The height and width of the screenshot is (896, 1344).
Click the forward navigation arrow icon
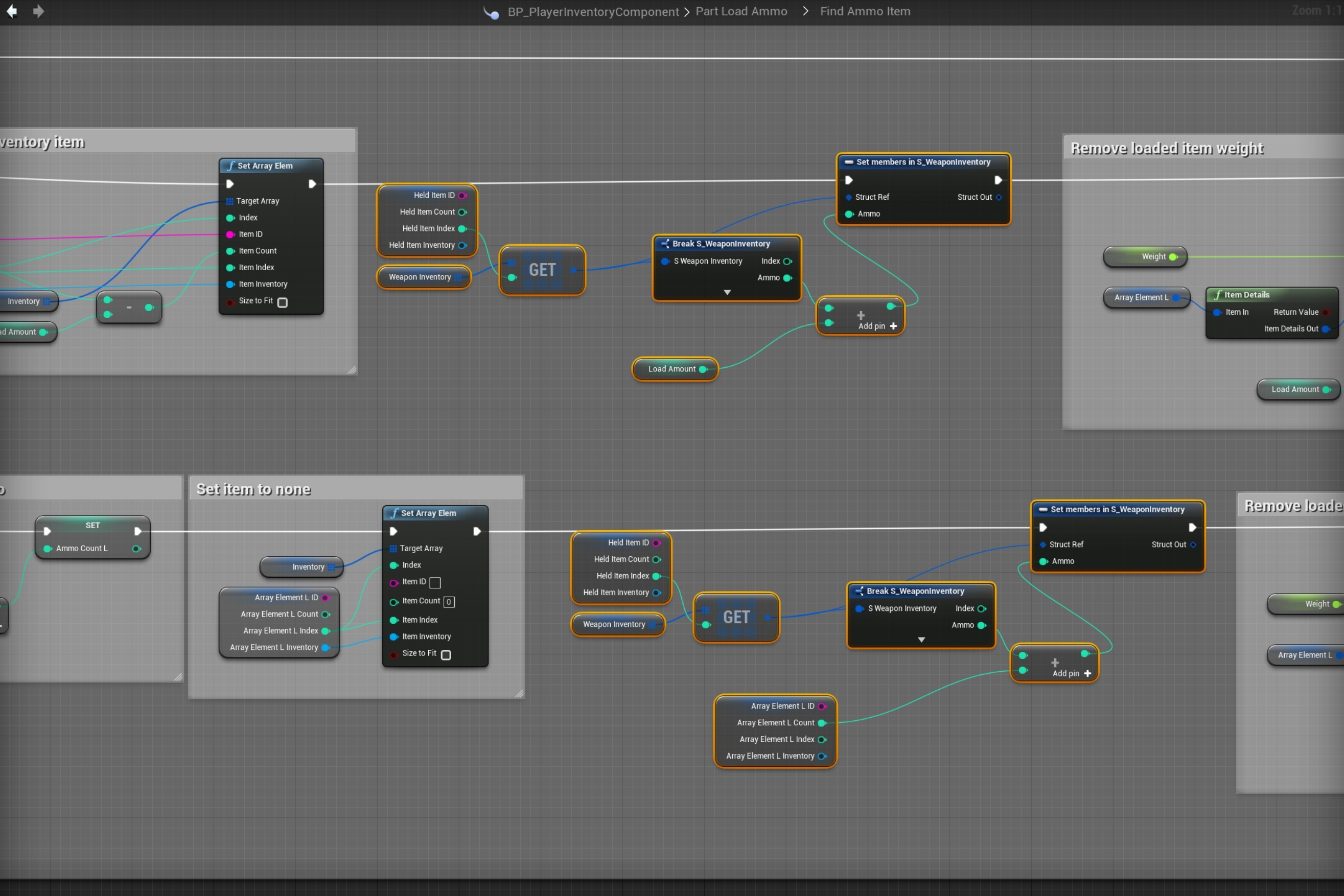[x=38, y=11]
